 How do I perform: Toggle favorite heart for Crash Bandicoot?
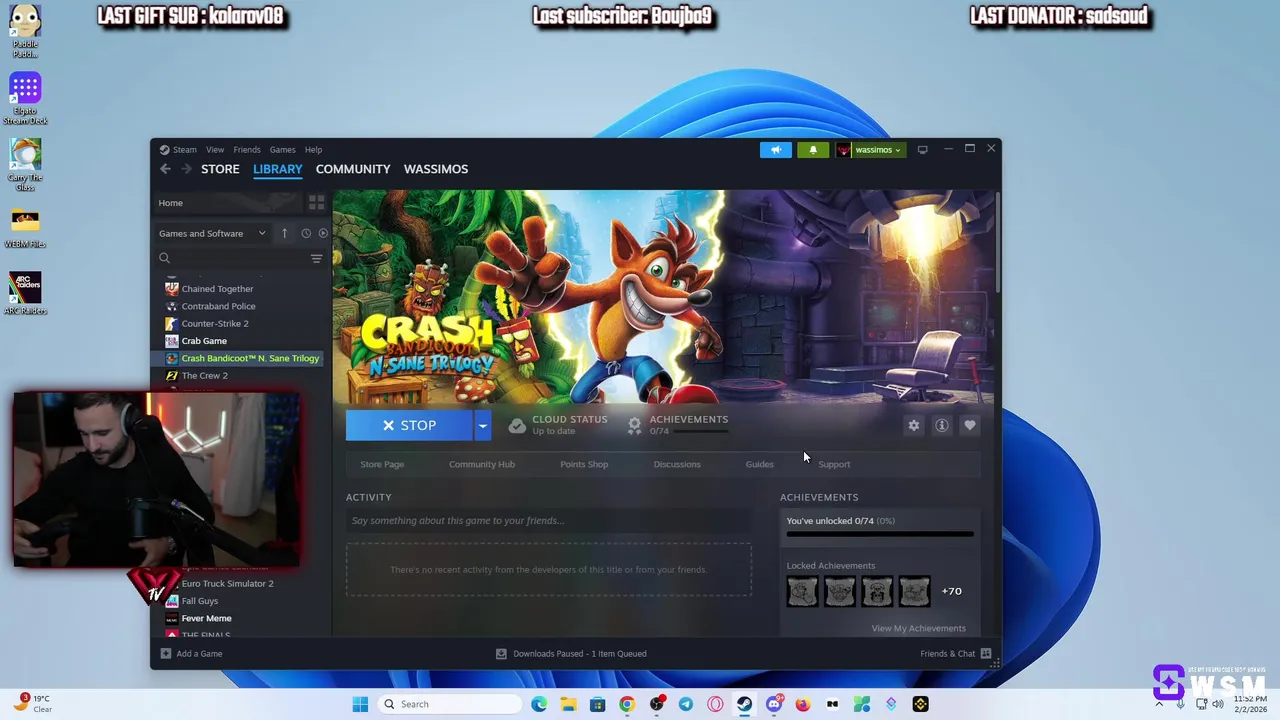click(969, 426)
